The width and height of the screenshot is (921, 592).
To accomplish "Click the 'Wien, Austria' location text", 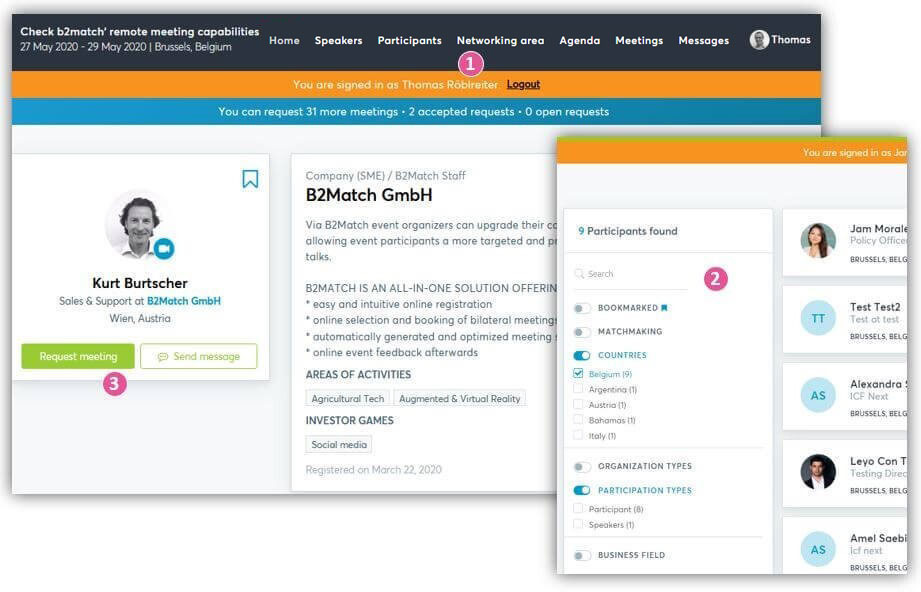I will tap(140, 318).
